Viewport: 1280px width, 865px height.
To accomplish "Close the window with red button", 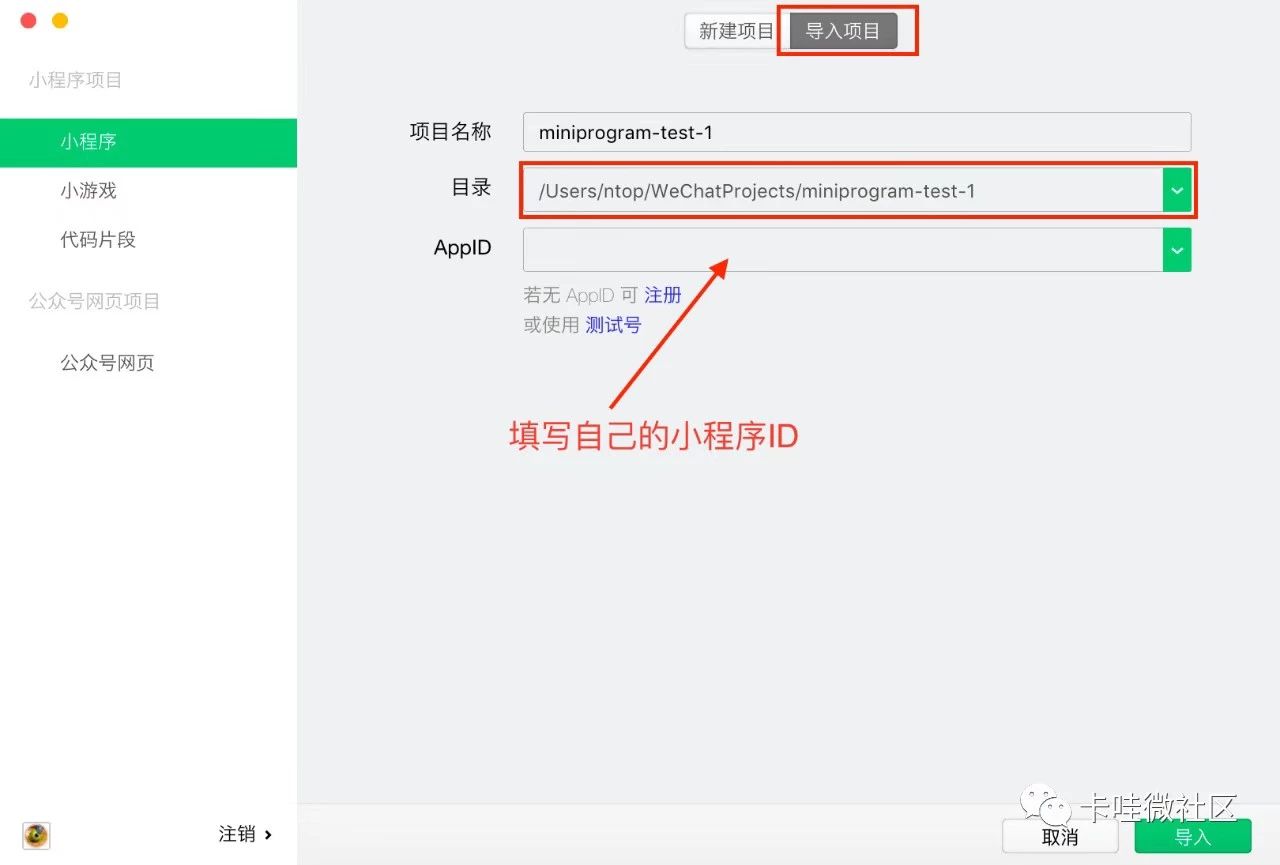I will click(x=28, y=20).
